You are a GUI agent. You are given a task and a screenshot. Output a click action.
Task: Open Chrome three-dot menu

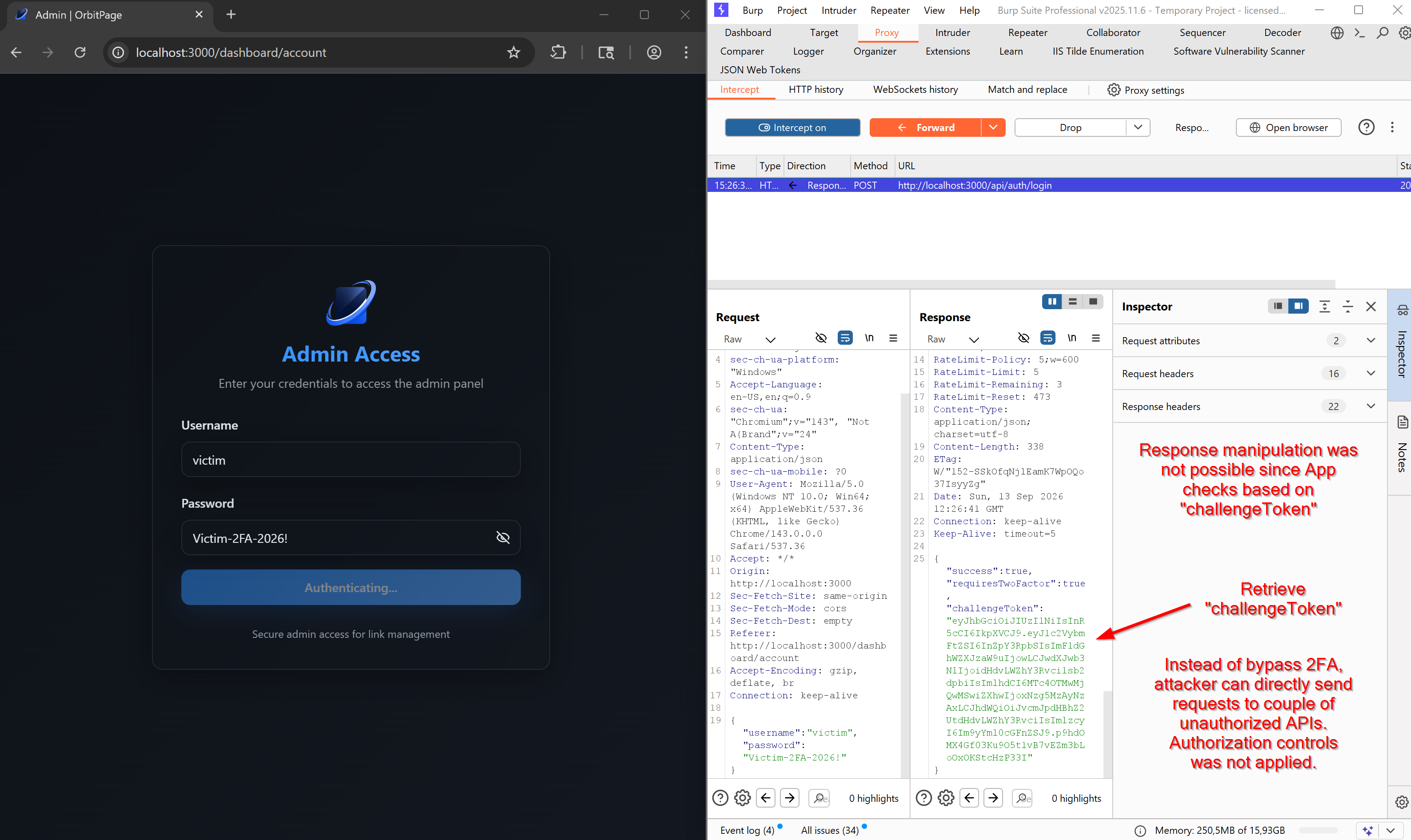[686, 52]
